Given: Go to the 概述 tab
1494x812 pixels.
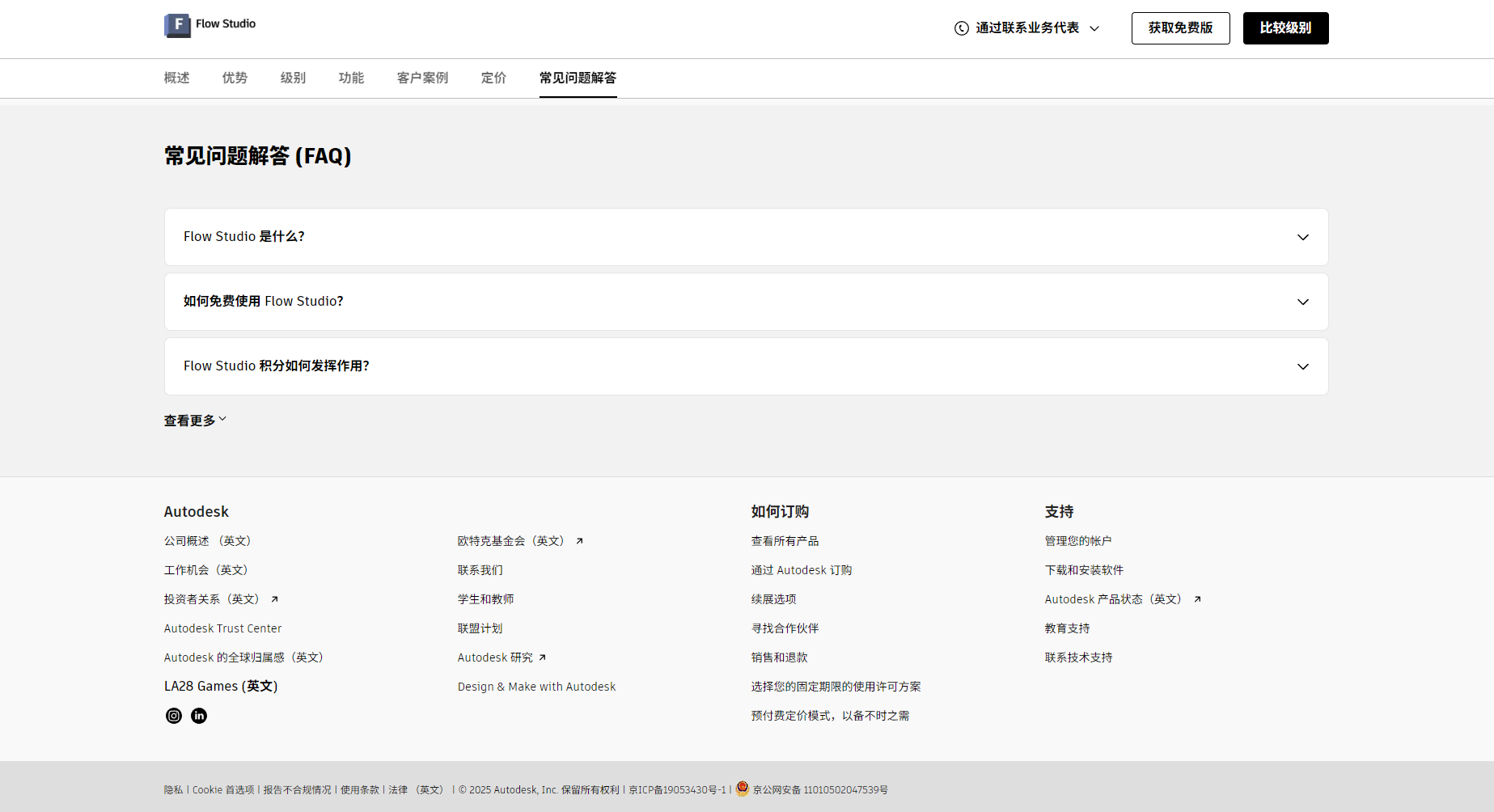Looking at the screenshot, I should [x=176, y=78].
